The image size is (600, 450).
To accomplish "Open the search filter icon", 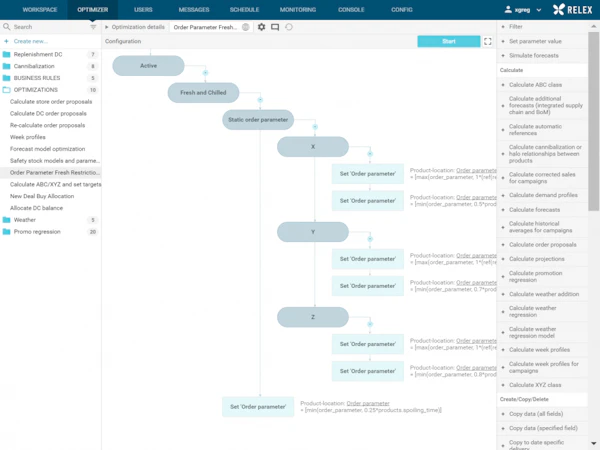I will click(93, 27).
